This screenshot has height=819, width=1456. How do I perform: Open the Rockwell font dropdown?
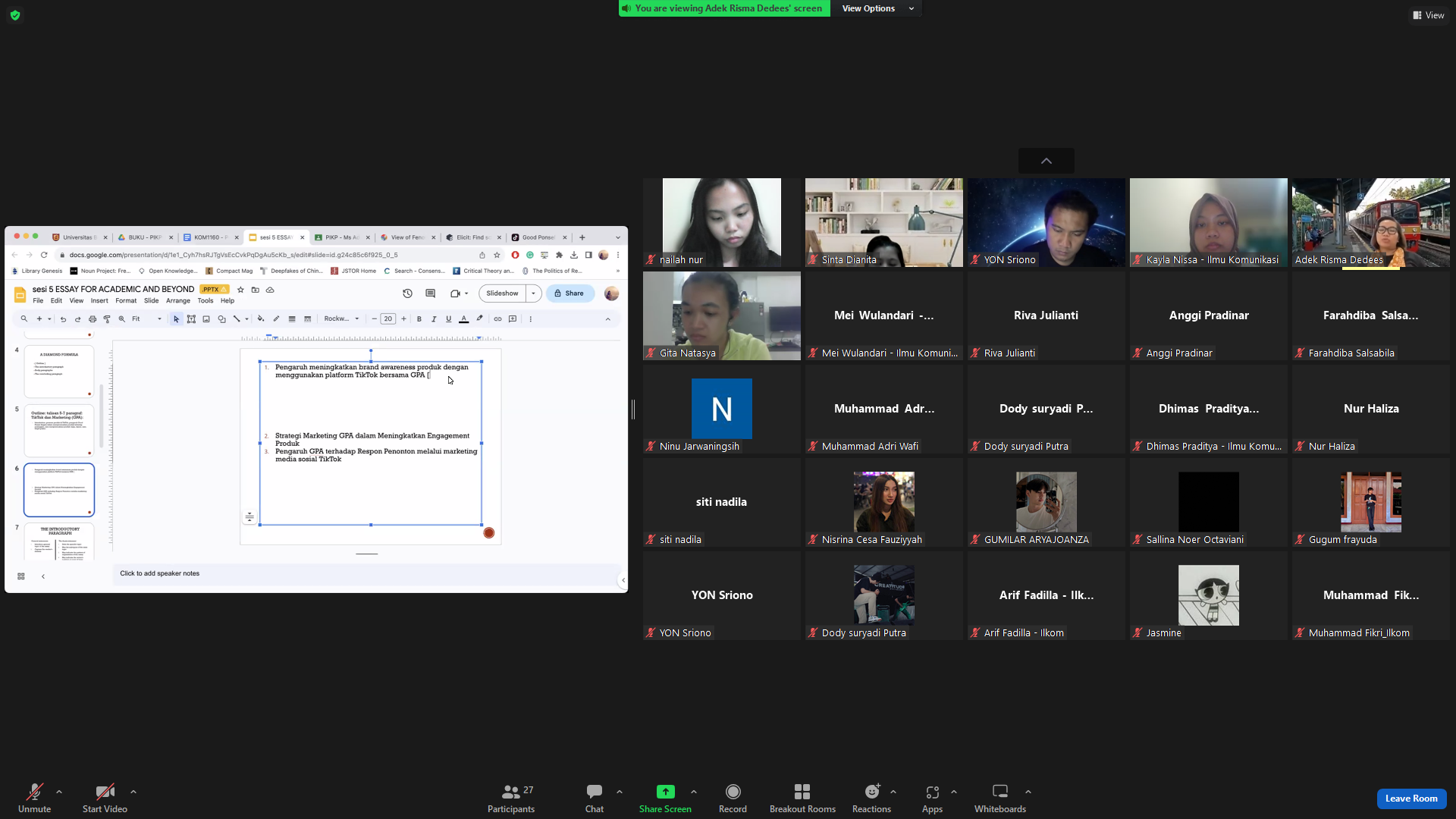click(341, 319)
